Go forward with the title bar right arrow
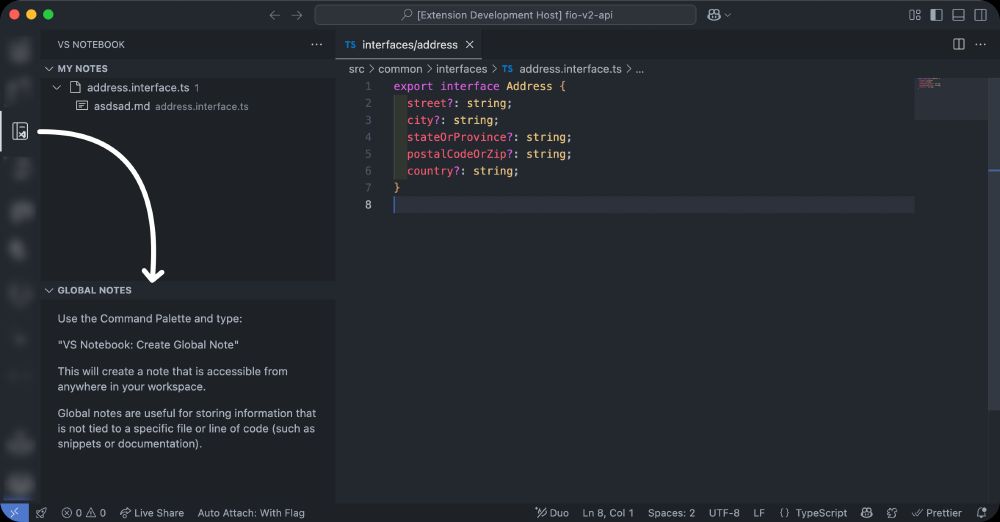 point(297,15)
